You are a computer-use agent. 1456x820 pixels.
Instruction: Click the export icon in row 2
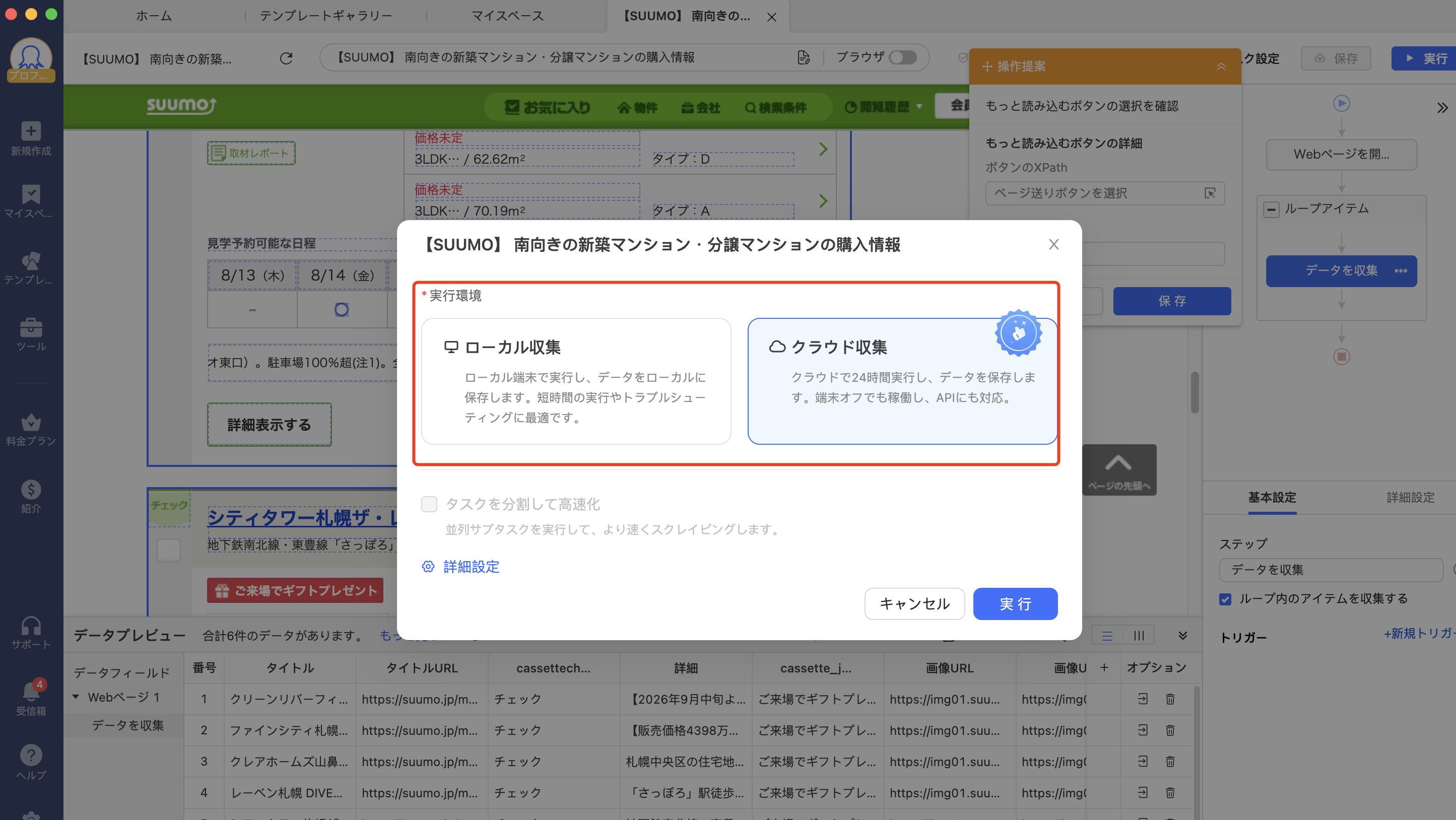pos(1142,730)
